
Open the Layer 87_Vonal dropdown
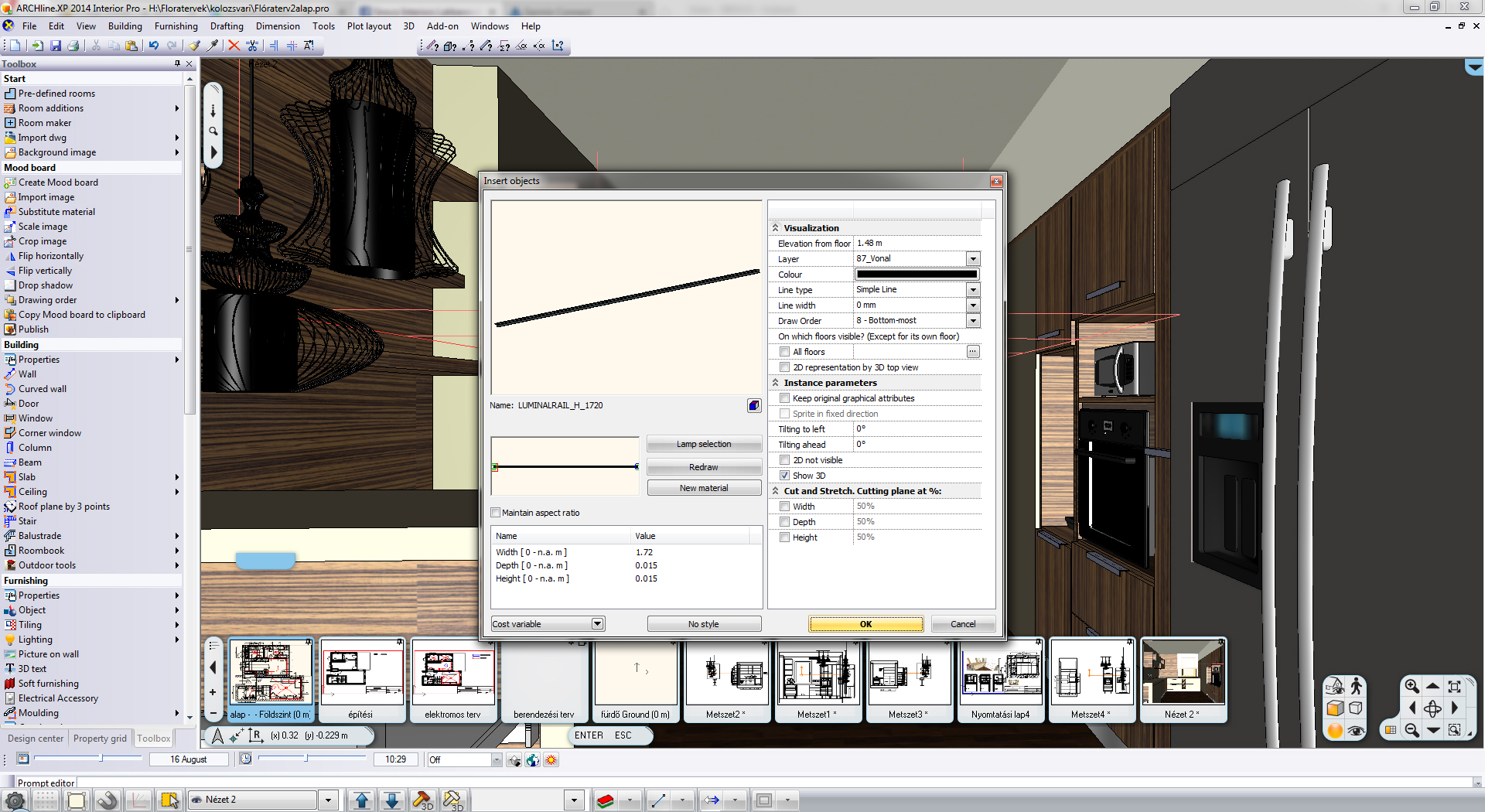973,259
